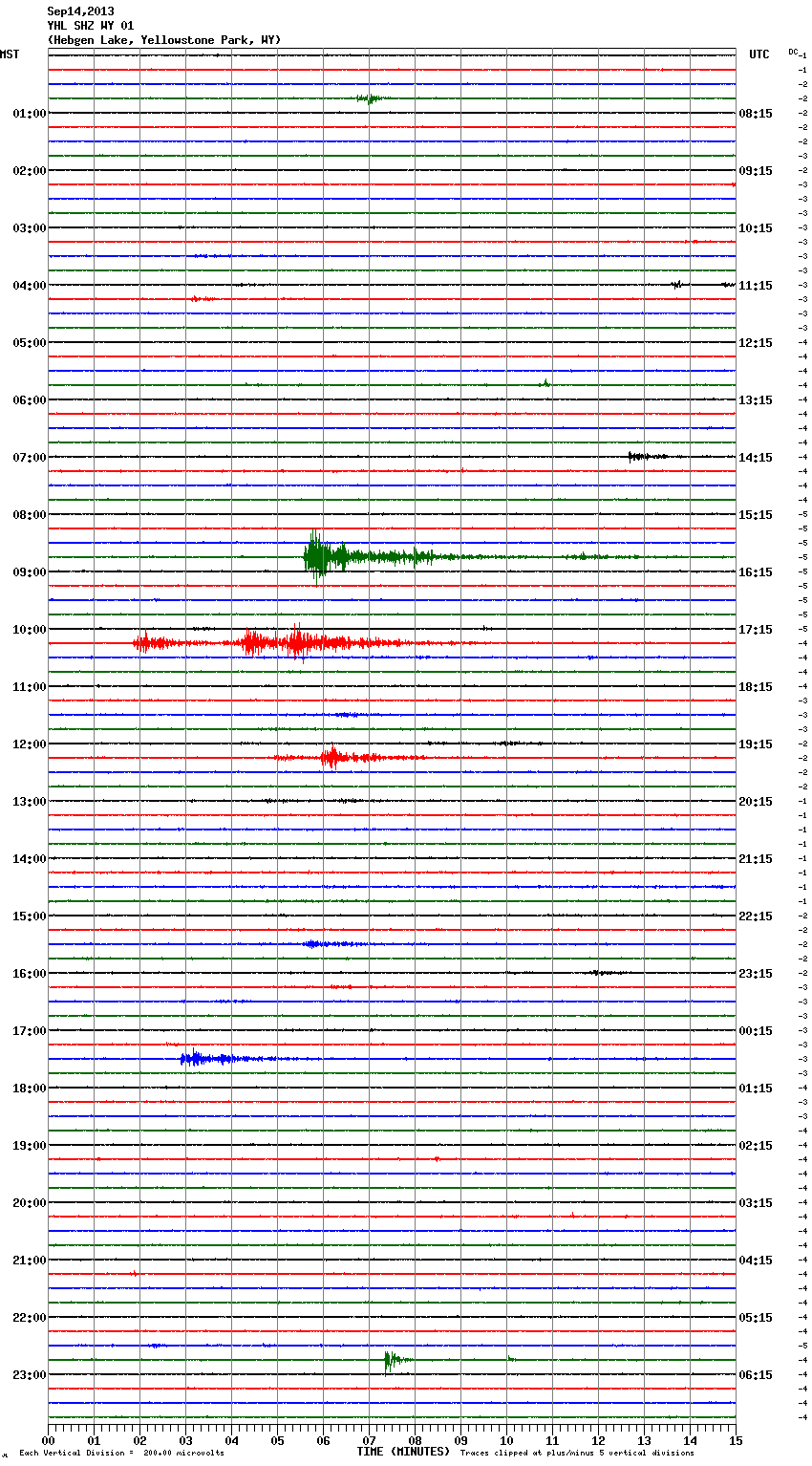Click the 19:00 MST hour label
812x1466 pixels.
(30, 1146)
